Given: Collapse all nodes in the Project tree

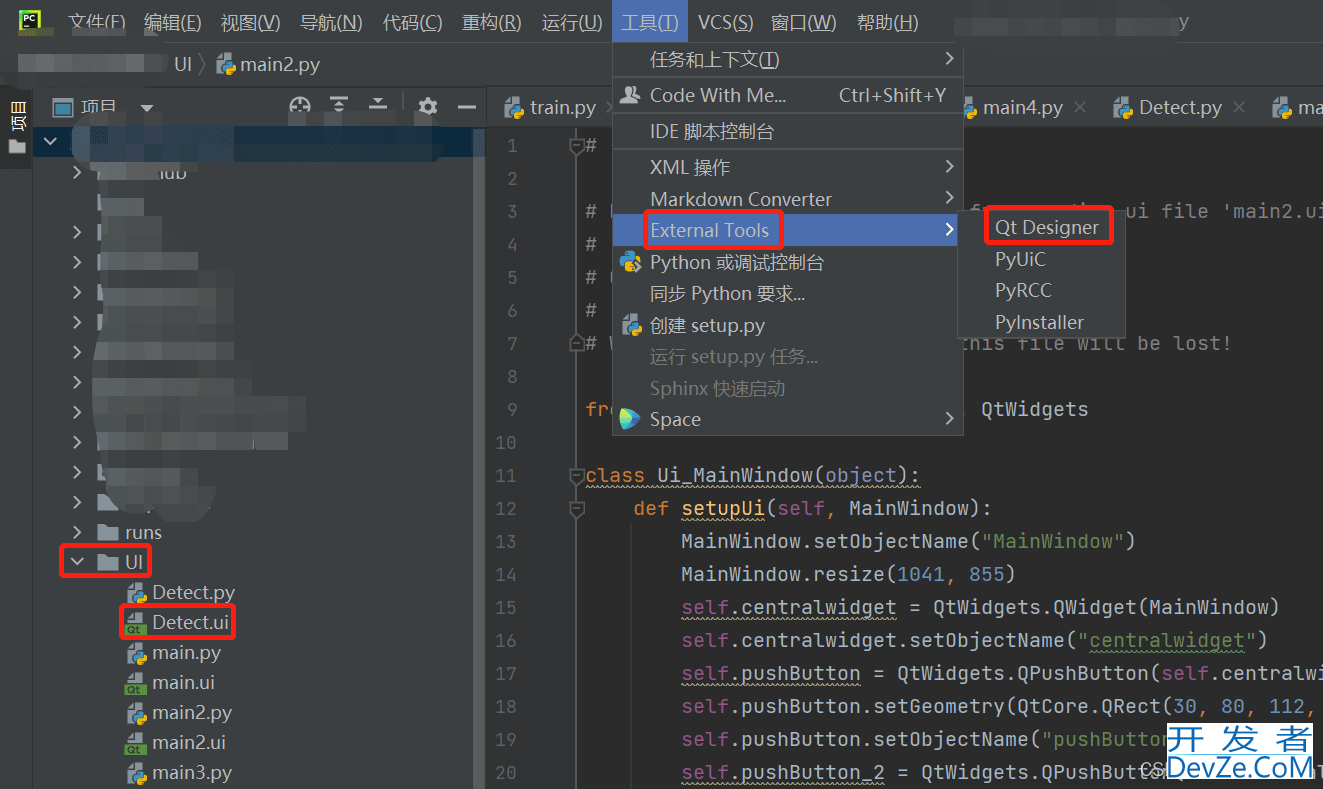Looking at the screenshot, I should [378, 106].
